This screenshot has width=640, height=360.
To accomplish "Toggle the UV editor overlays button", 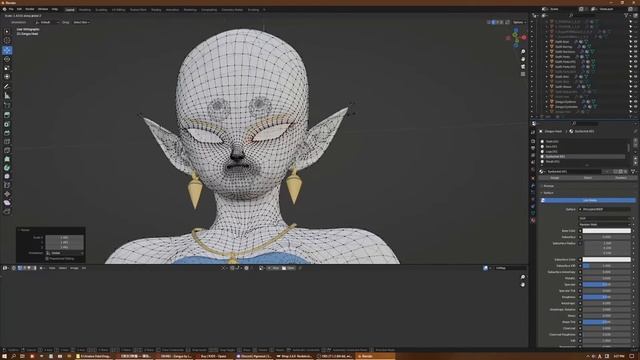I will [x=485, y=268].
